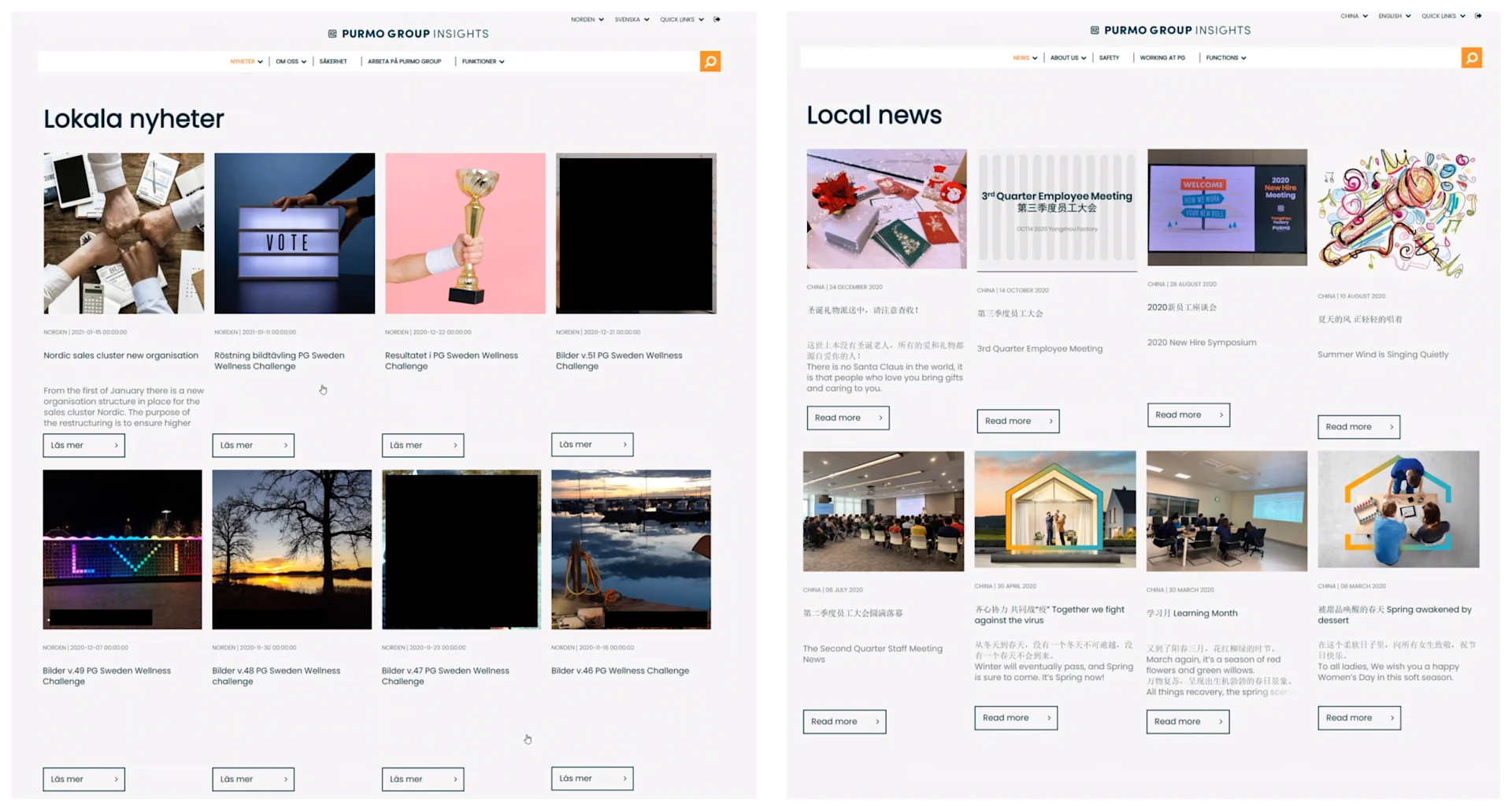The height and width of the screenshot is (810, 1512).
Task: Open the ENGLISH language dropdown
Action: point(1394,16)
